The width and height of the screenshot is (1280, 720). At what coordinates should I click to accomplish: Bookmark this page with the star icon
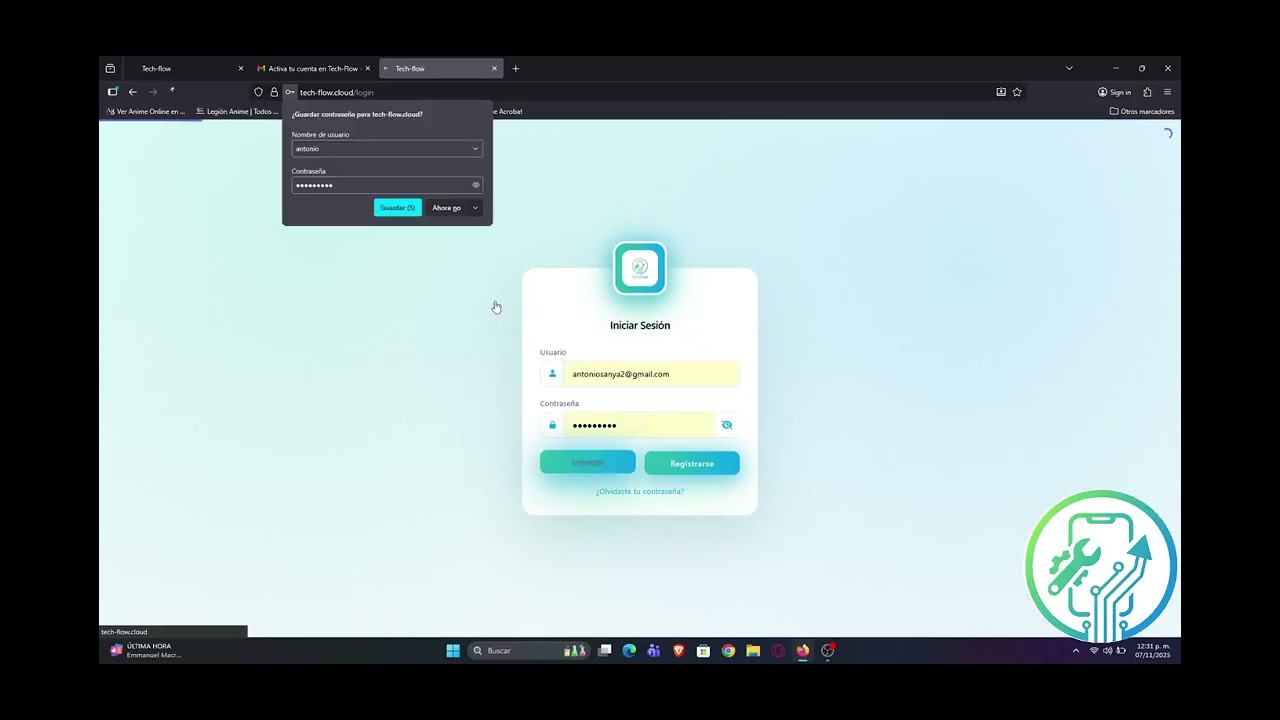1017,92
